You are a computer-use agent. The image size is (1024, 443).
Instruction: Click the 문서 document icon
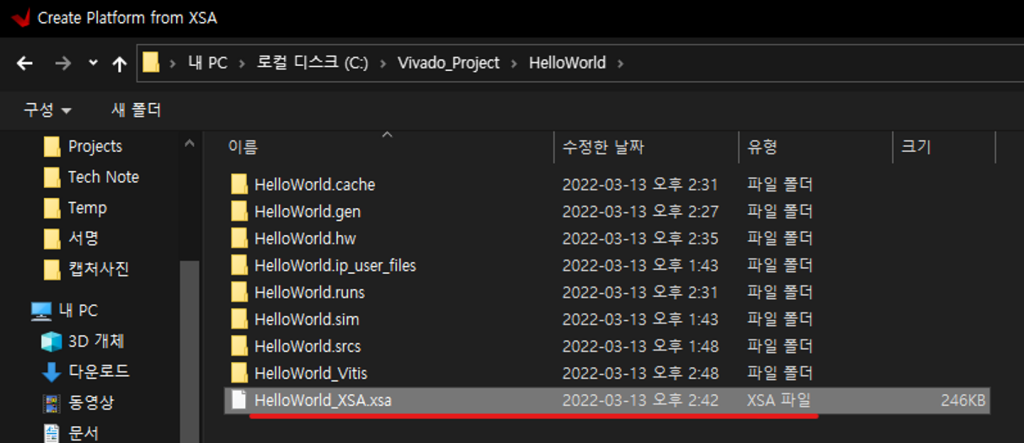51,433
